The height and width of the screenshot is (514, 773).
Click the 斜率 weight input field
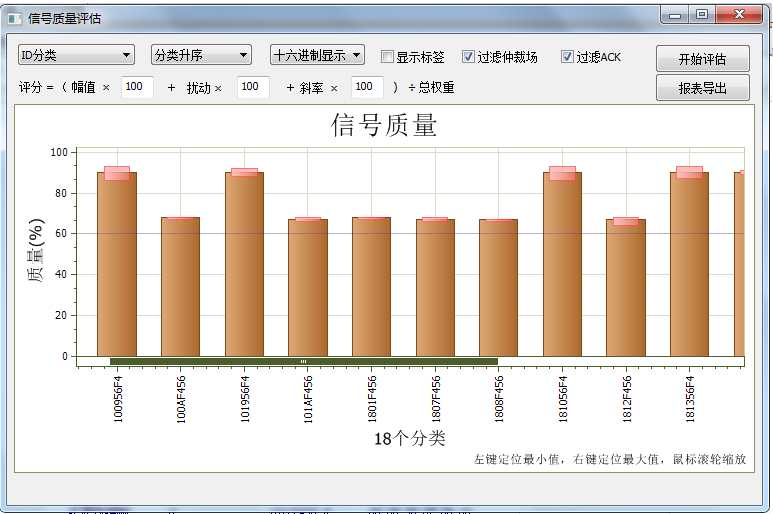(367, 87)
